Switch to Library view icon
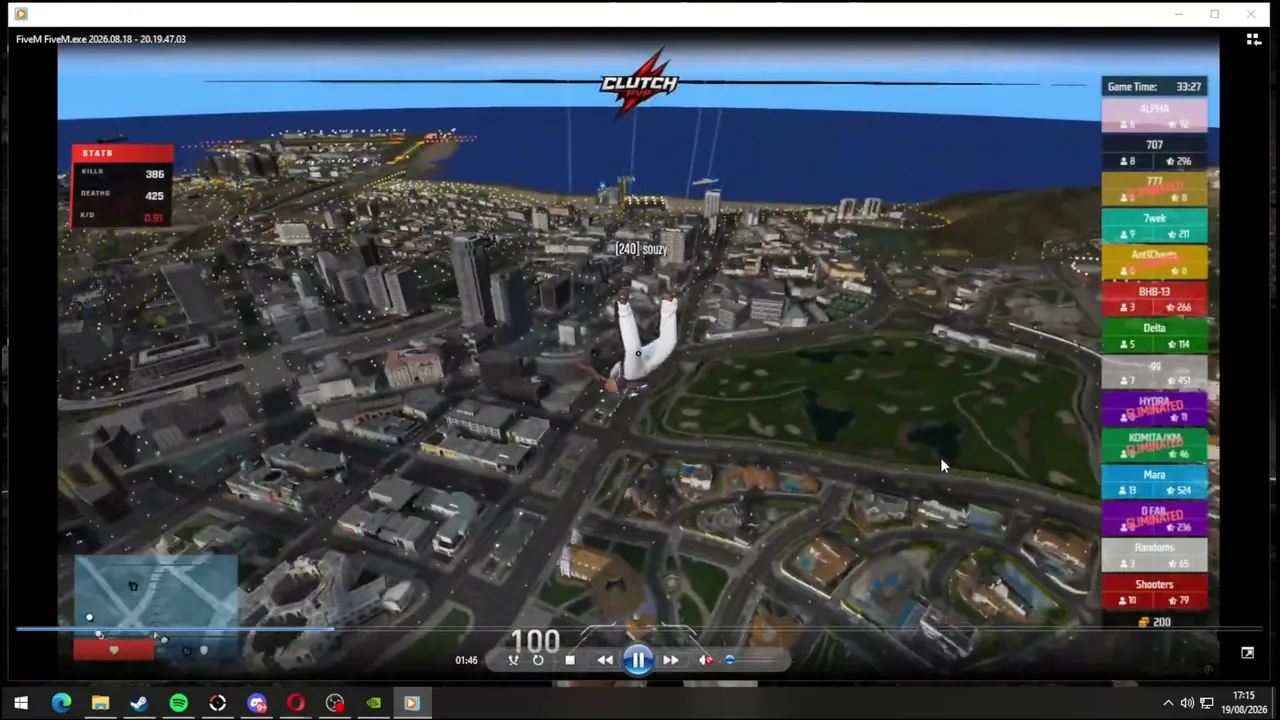The width and height of the screenshot is (1280, 720). point(1253,40)
